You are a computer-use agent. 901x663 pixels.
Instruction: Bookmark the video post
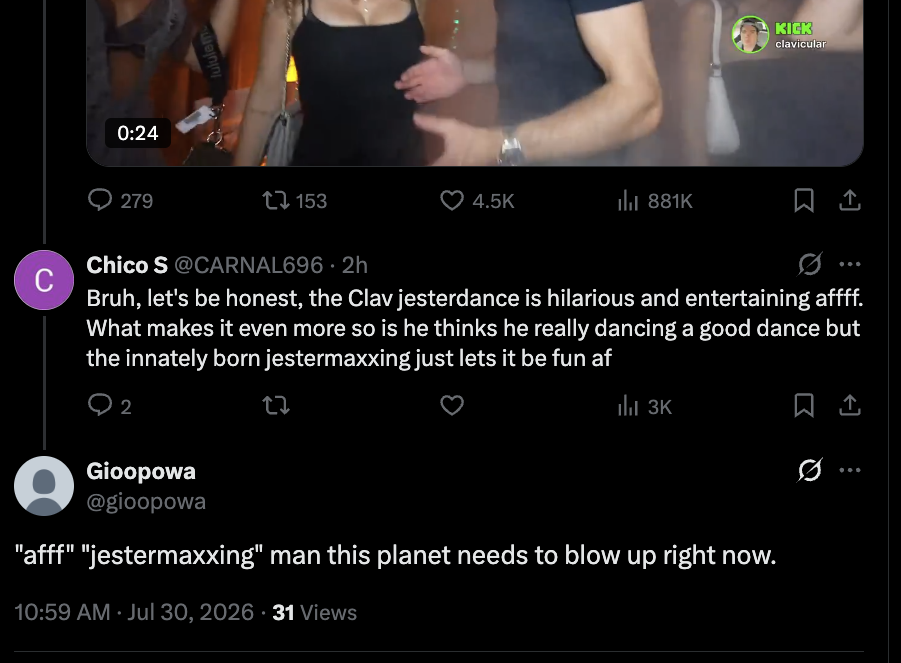click(x=803, y=201)
